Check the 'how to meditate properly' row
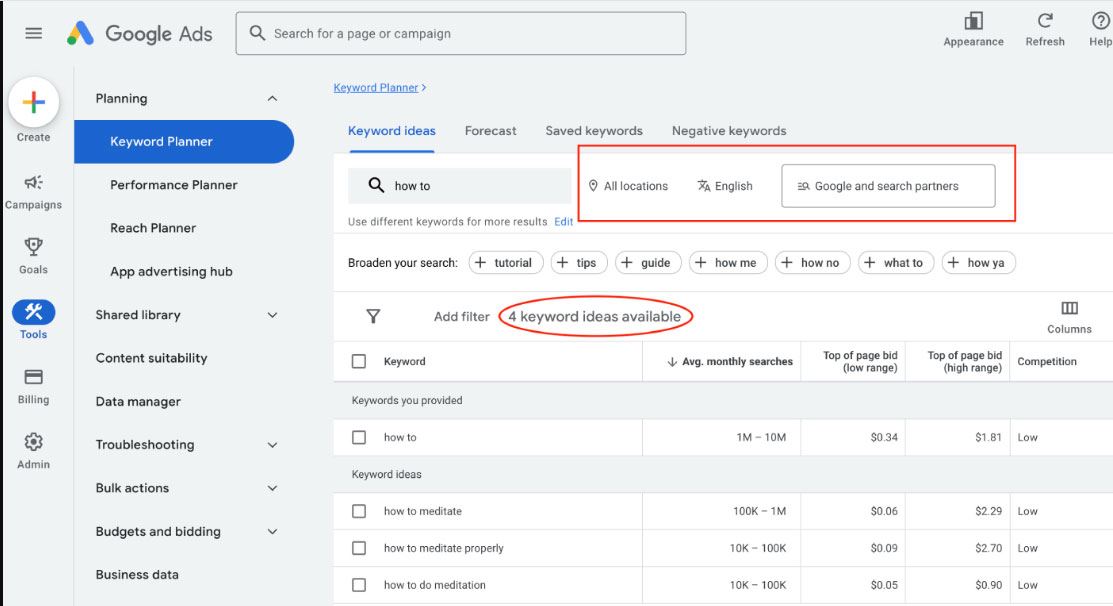 point(359,548)
